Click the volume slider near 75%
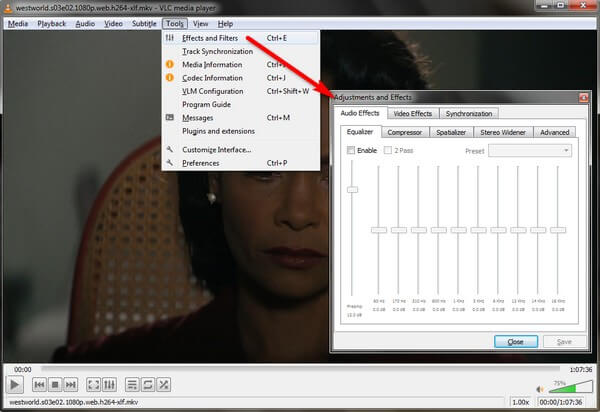Screen dimensions: 600x412 [571, 388]
